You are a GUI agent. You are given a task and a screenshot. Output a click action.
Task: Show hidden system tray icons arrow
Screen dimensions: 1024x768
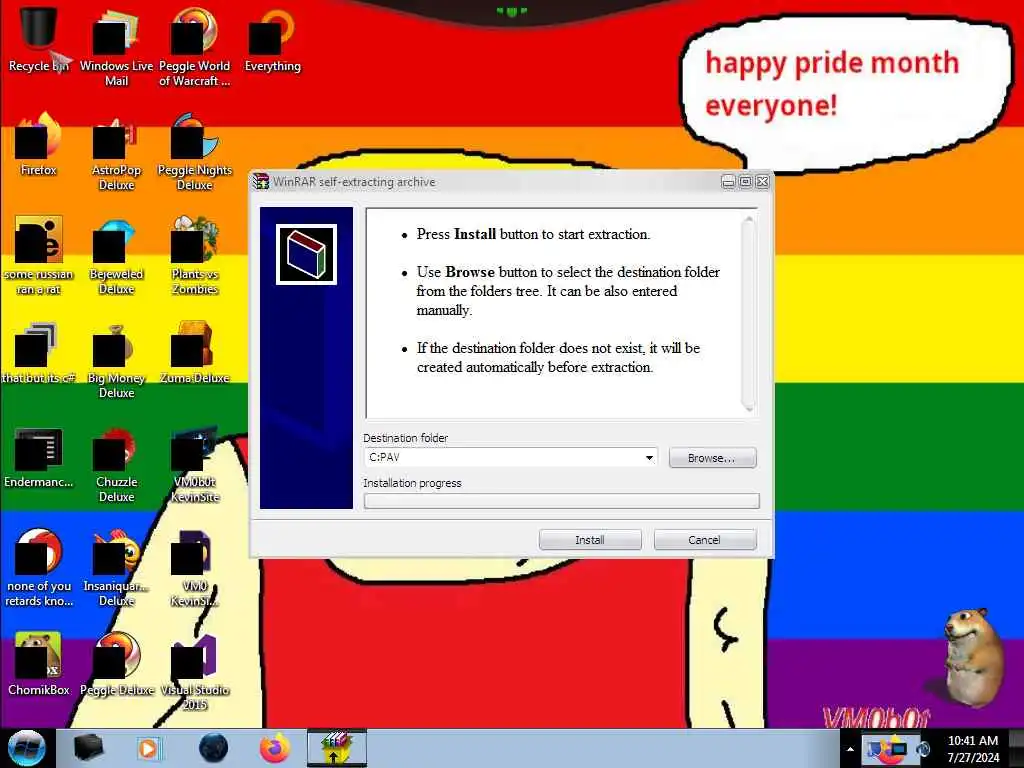(x=850, y=749)
